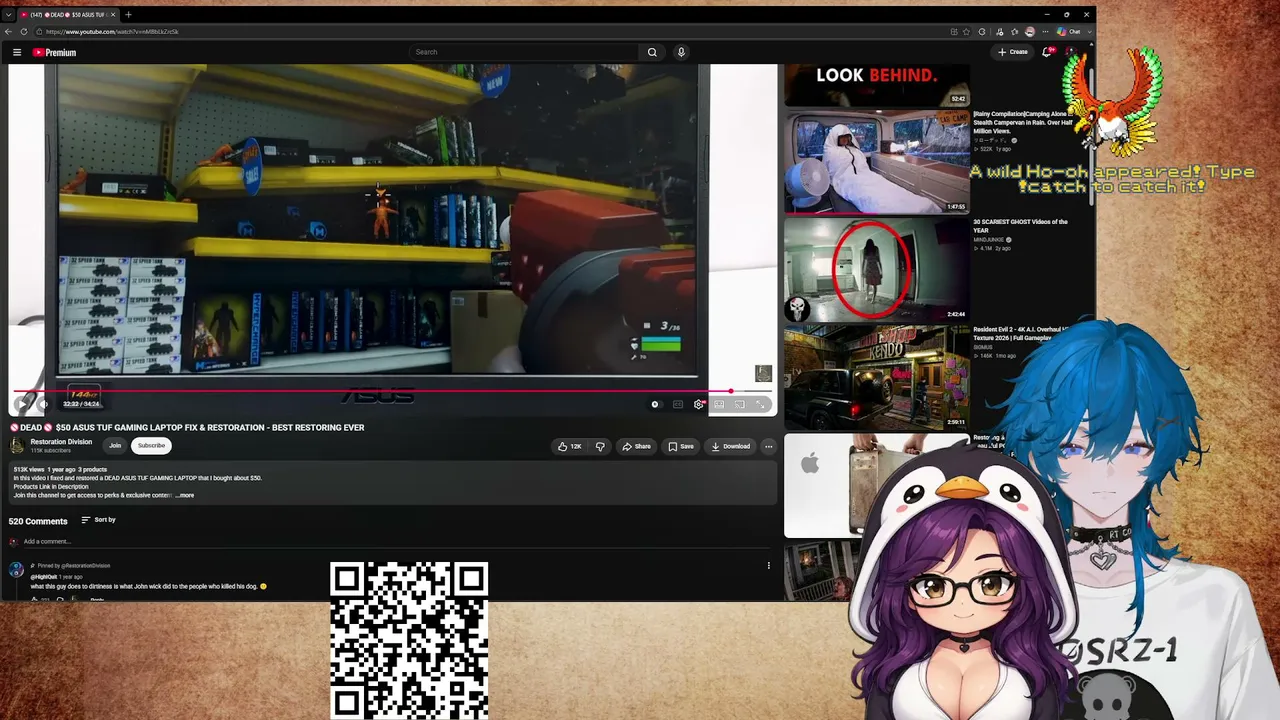
Task: Join the Restoration Division channel
Action: pyautogui.click(x=115, y=445)
